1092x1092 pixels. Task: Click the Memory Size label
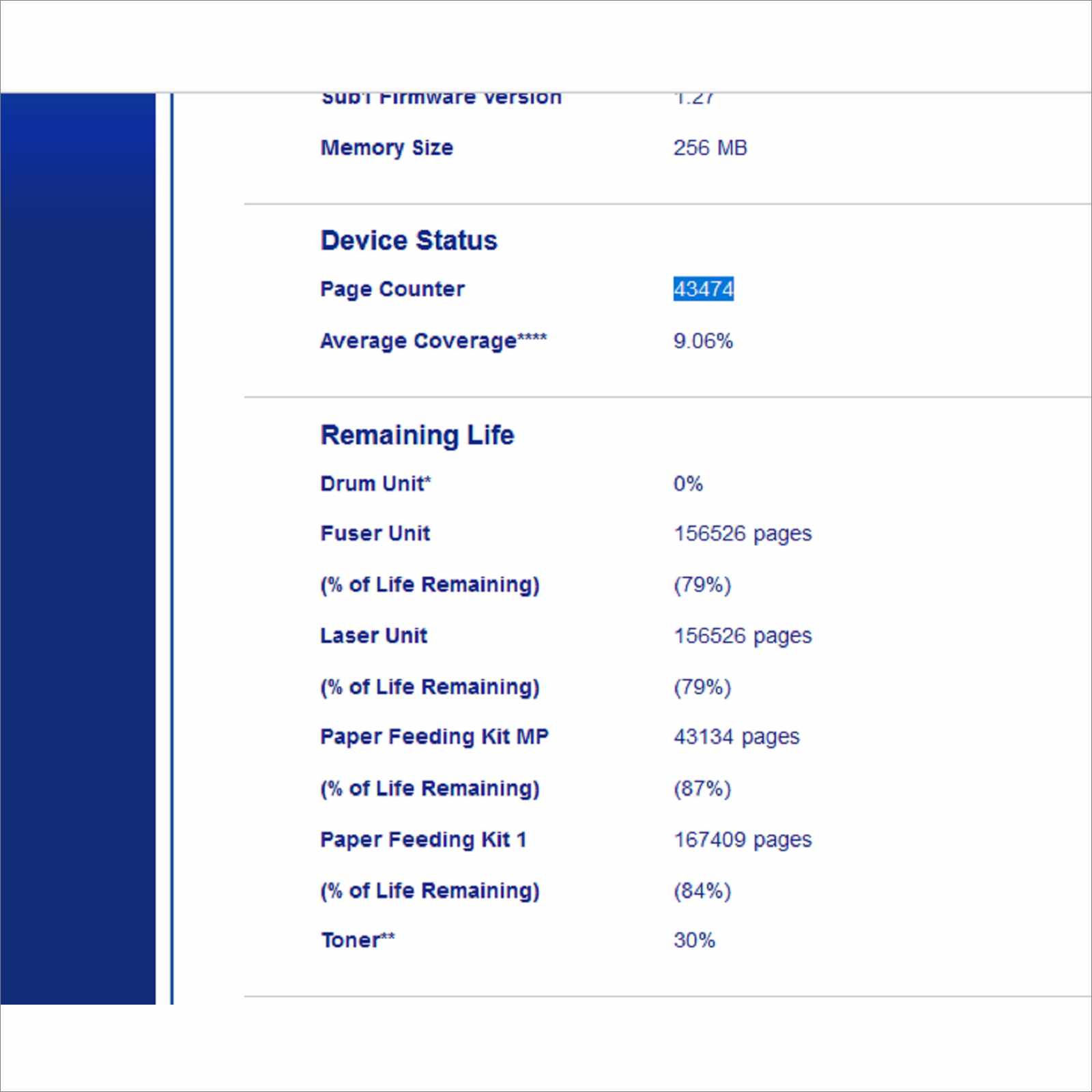[x=387, y=148]
